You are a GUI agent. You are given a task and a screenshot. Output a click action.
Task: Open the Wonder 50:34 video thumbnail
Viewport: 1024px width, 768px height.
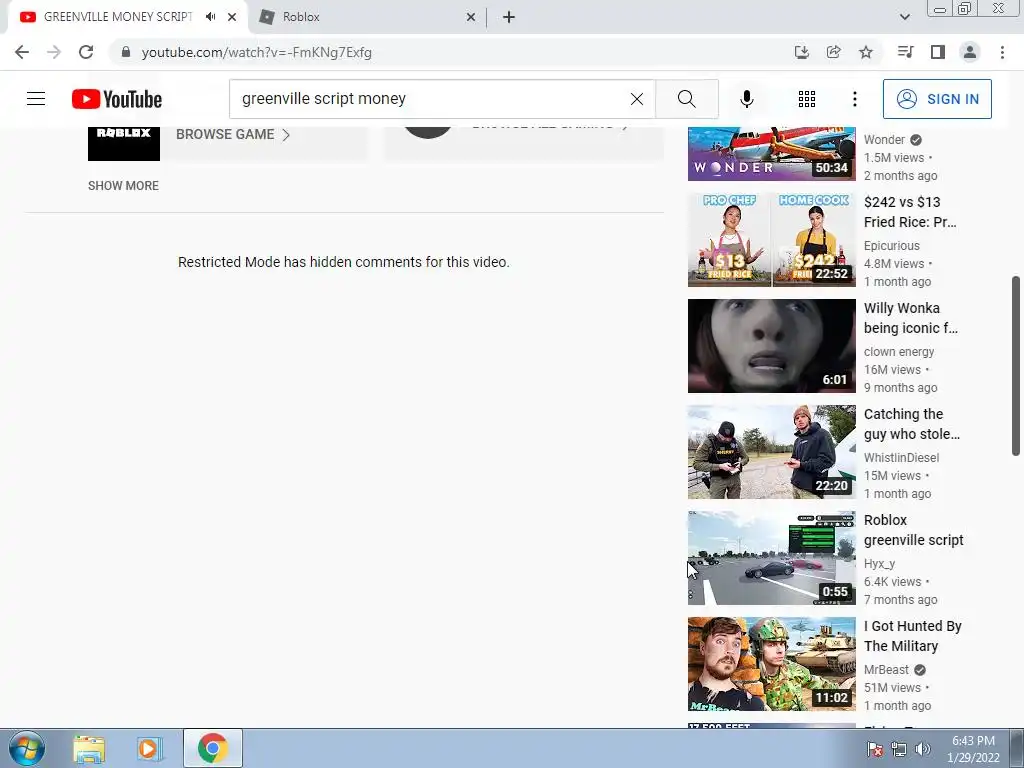(771, 154)
